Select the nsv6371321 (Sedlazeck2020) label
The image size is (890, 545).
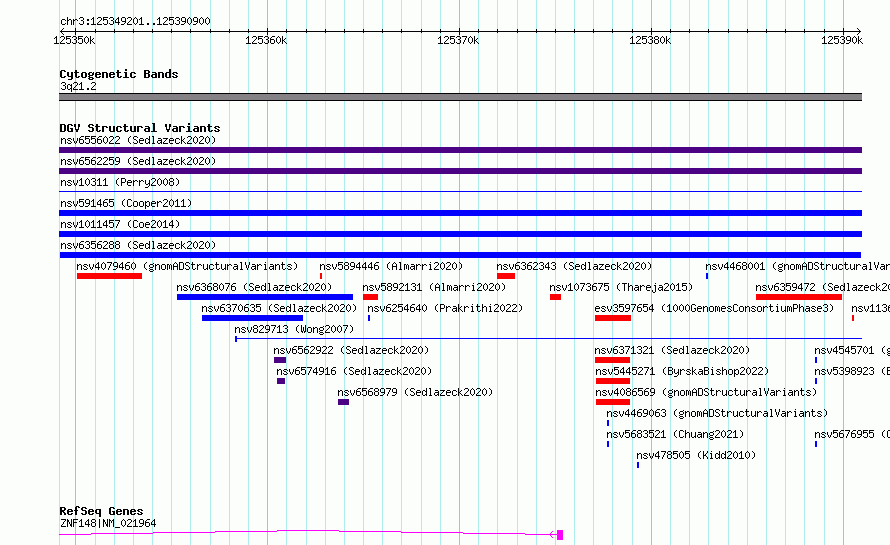[672, 350]
